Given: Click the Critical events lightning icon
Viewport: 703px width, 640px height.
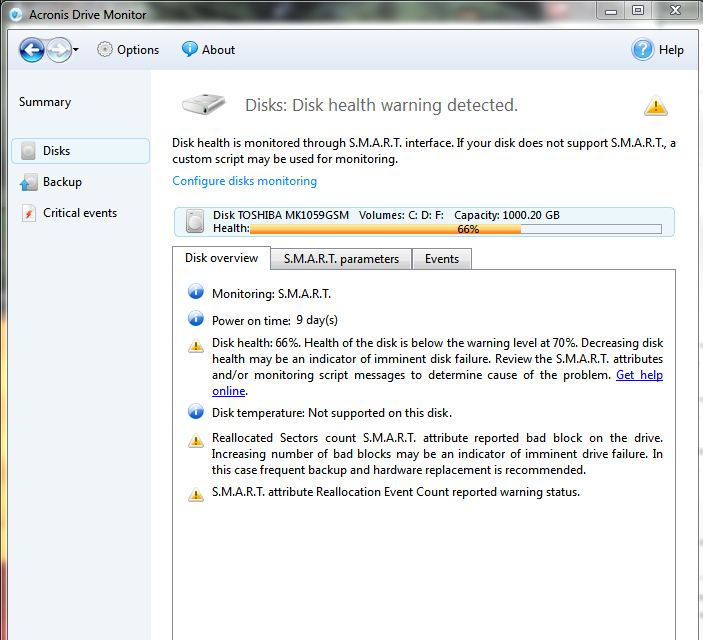Looking at the screenshot, I should 29,213.
